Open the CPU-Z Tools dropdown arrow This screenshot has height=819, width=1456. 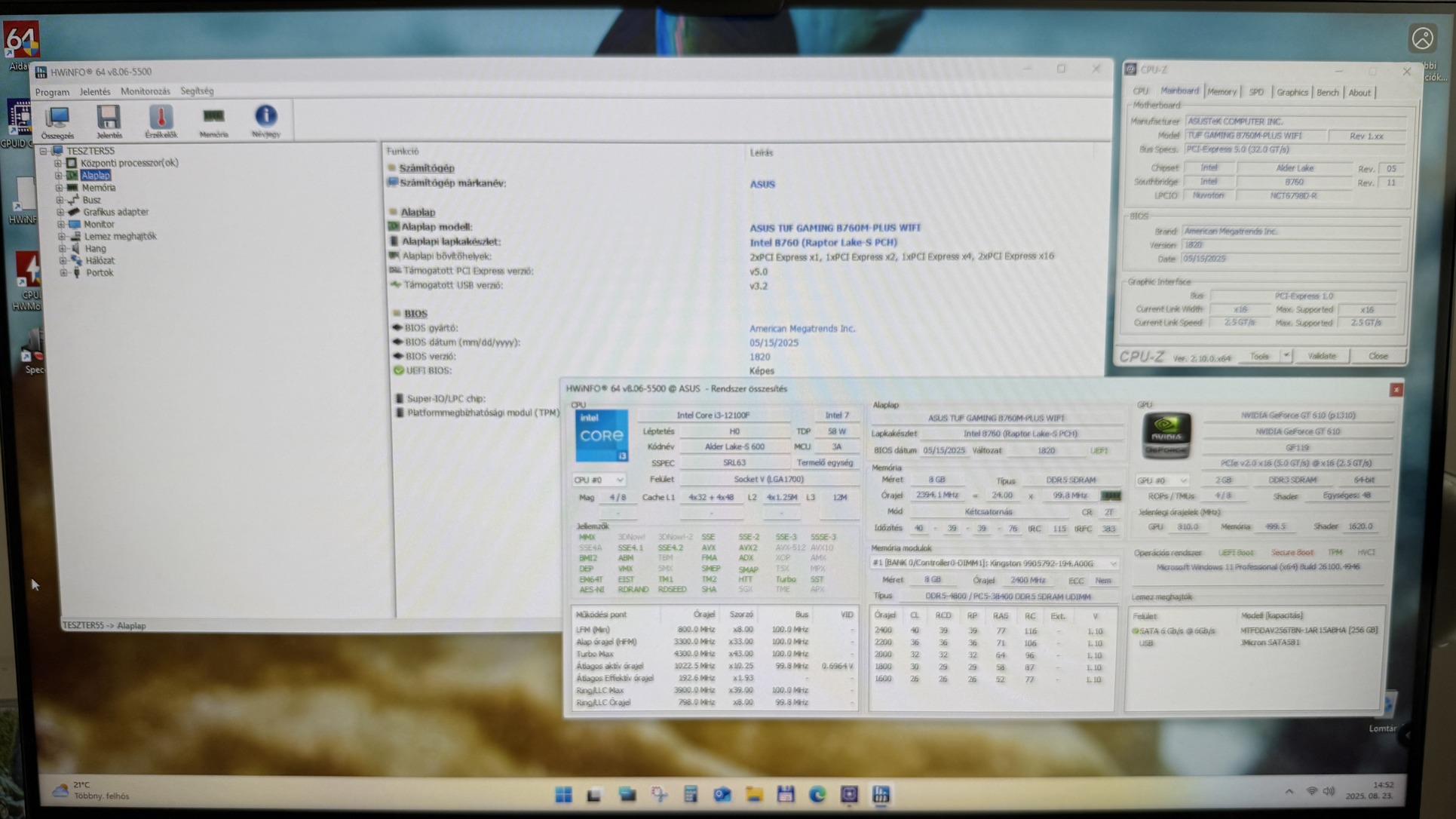pos(1286,356)
